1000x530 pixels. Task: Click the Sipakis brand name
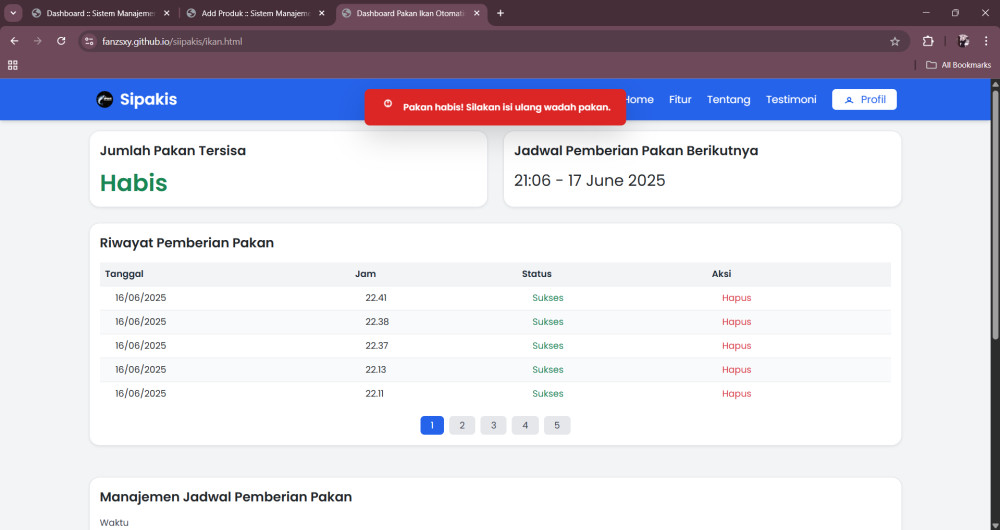point(149,99)
